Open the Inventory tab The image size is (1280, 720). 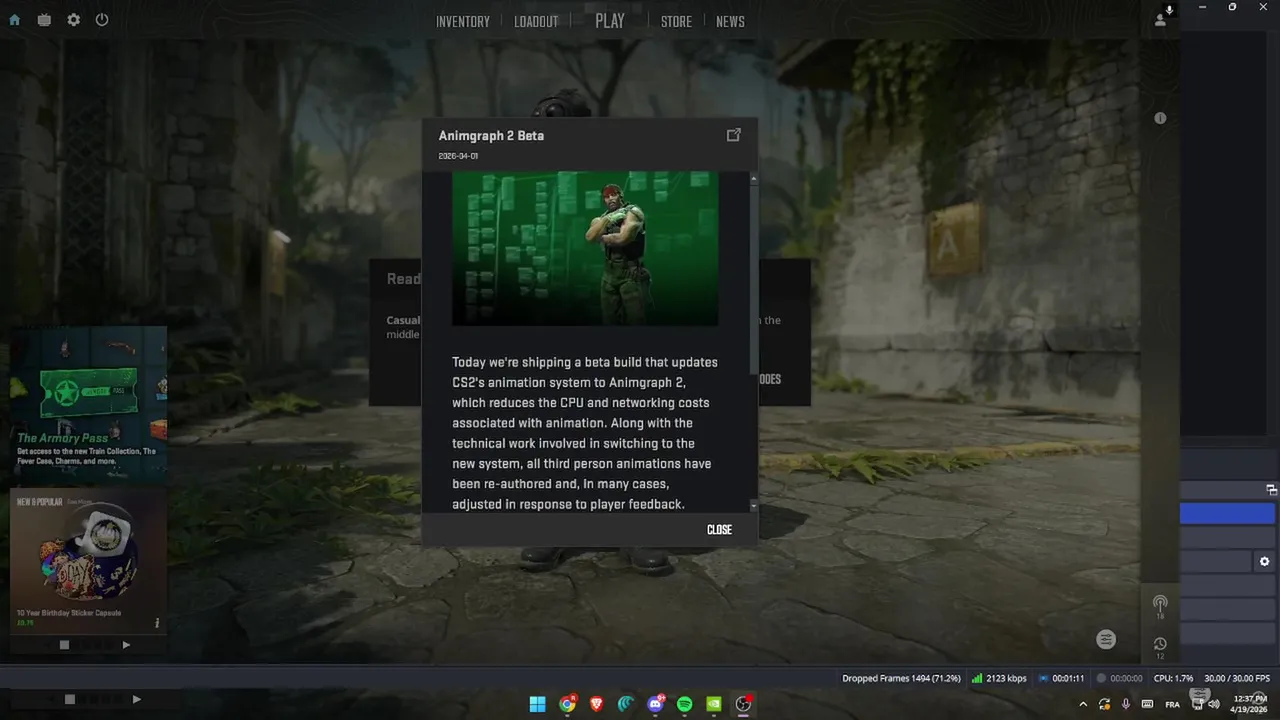coord(463,21)
